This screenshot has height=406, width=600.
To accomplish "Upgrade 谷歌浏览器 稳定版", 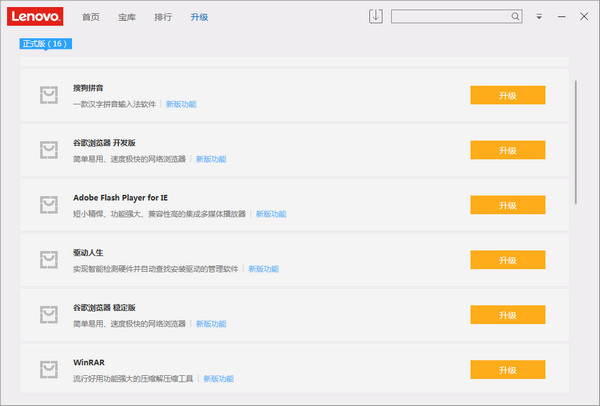I will tap(507, 315).
